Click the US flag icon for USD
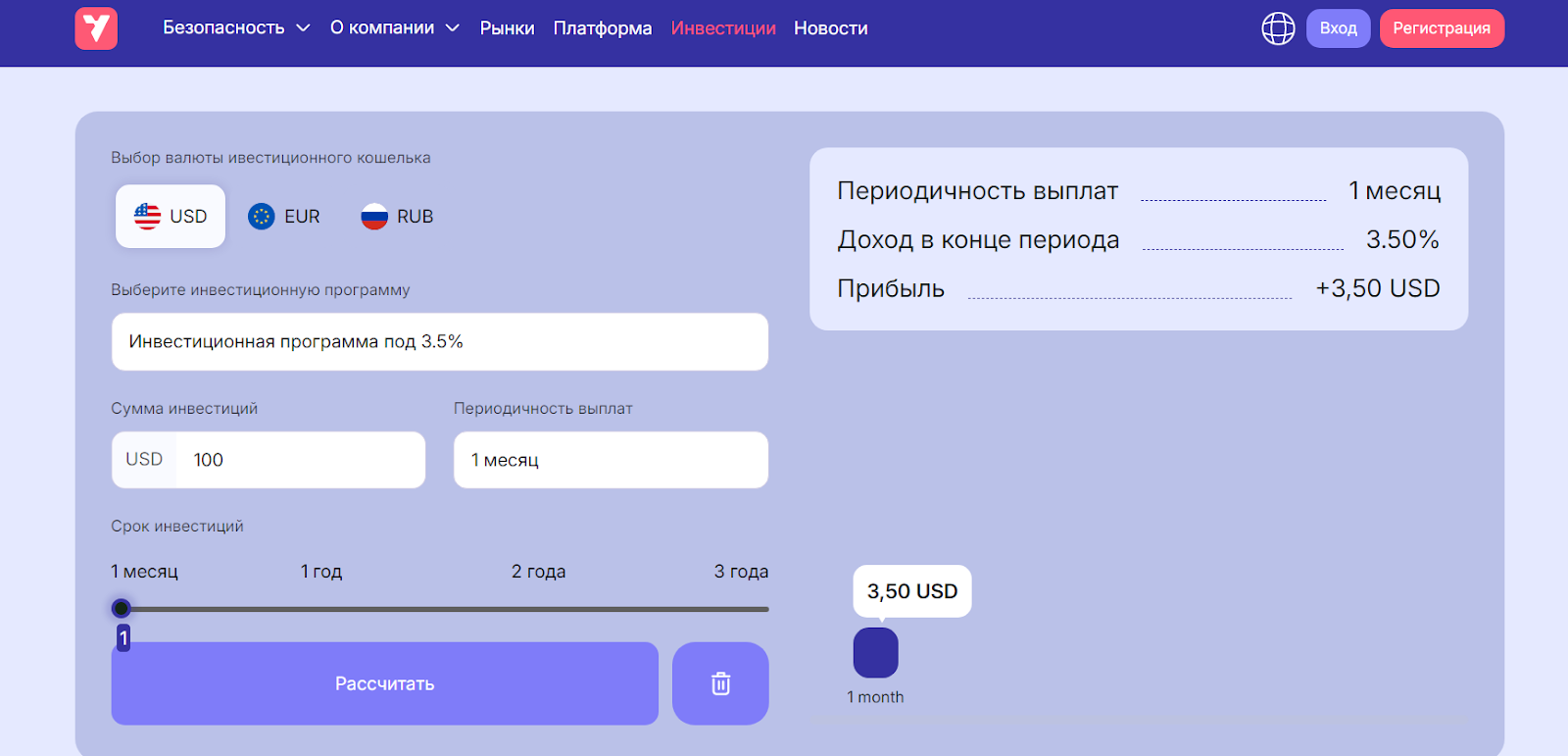The width and height of the screenshot is (1568, 756). 147,216
